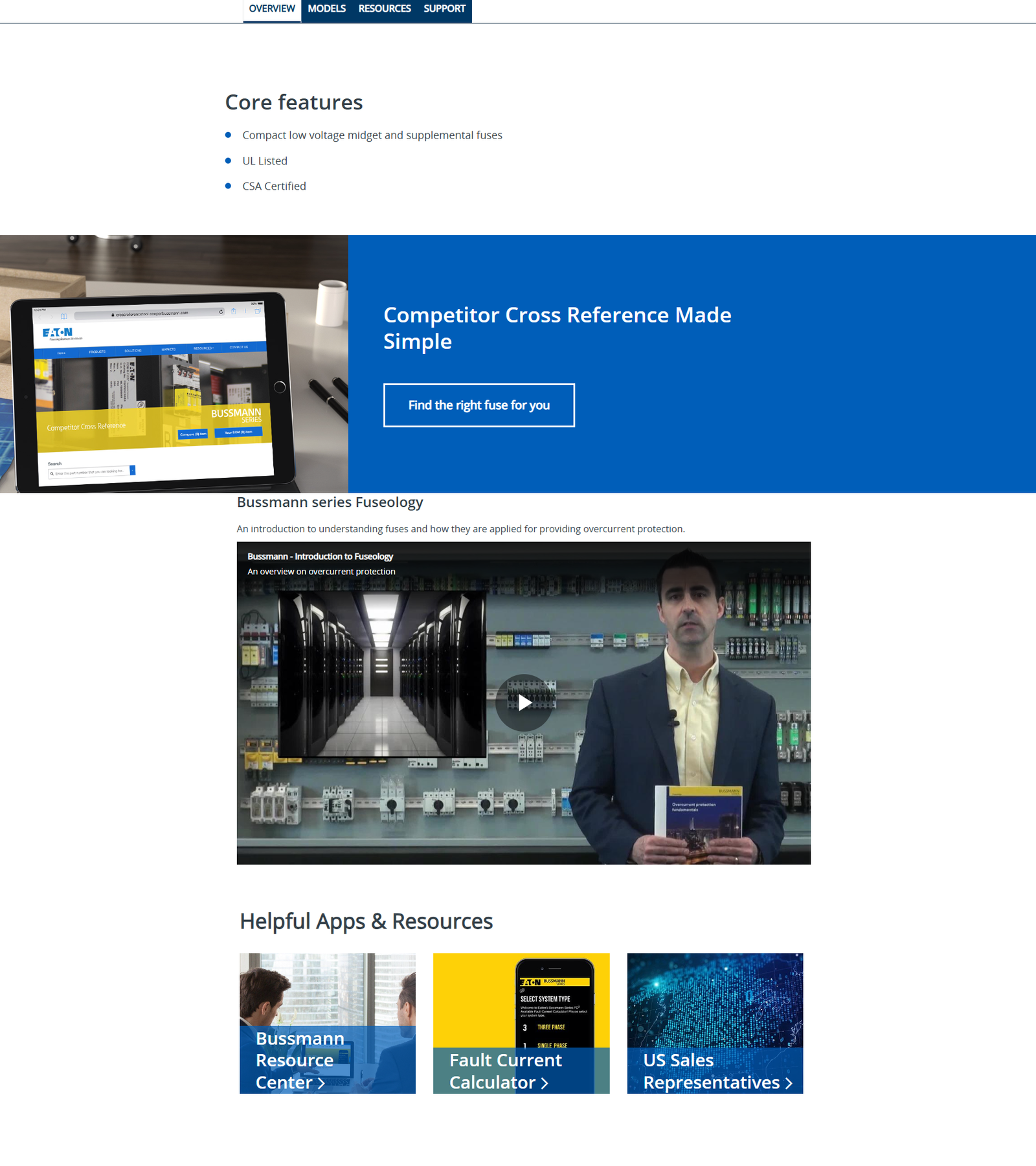
Task: Click the Helpful Apps & Resources heading
Action: [x=366, y=921]
